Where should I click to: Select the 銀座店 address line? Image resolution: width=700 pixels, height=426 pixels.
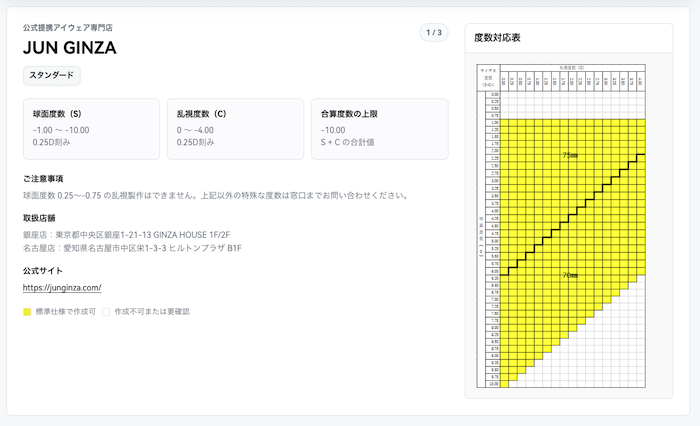coord(127,235)
